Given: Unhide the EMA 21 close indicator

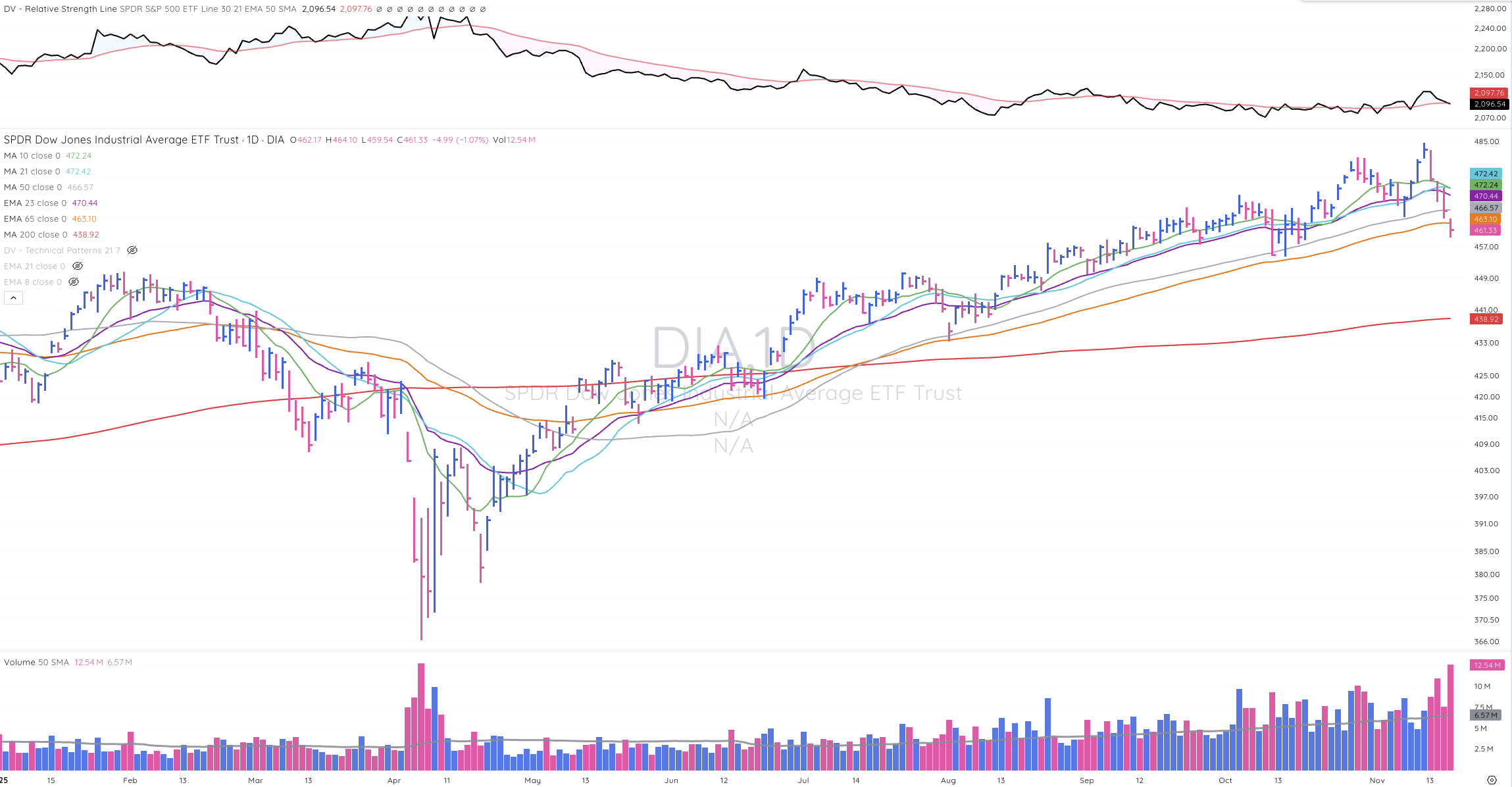Looking at the screenshot, I should [x=77, y=266].
